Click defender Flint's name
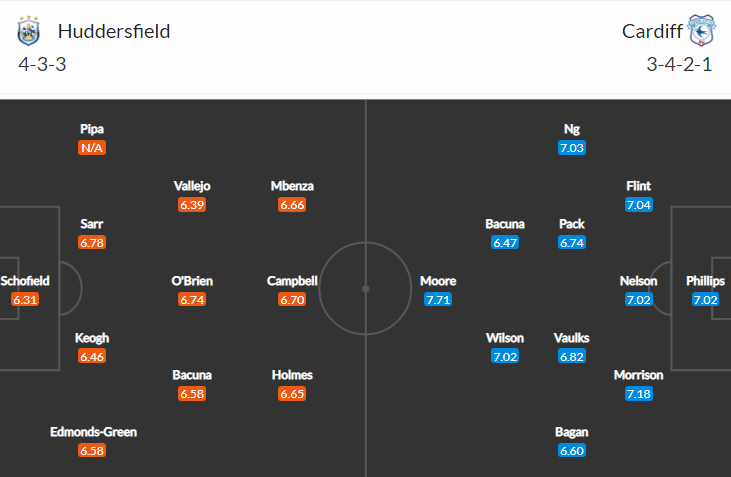The height and width of the screenshot is (477, 731). pos(638,186)
